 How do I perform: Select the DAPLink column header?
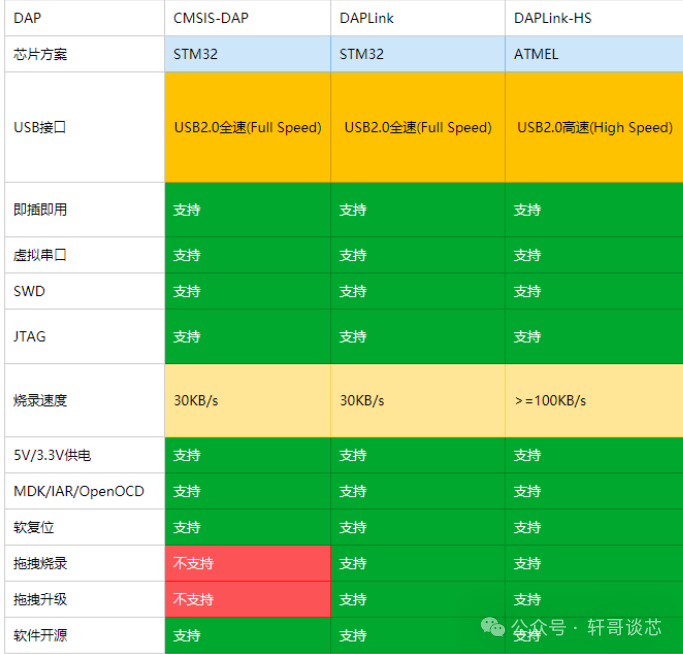[x=418, y=18]
